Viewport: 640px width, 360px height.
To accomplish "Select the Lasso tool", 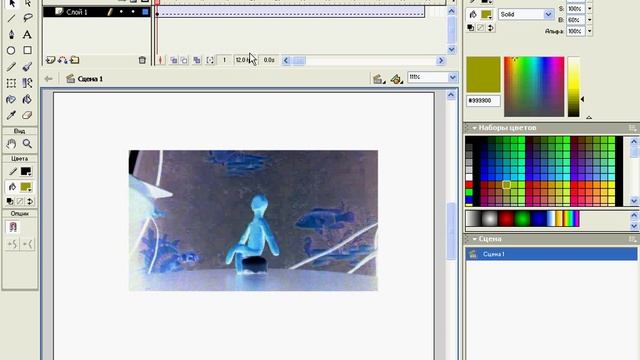I will 27,18.
